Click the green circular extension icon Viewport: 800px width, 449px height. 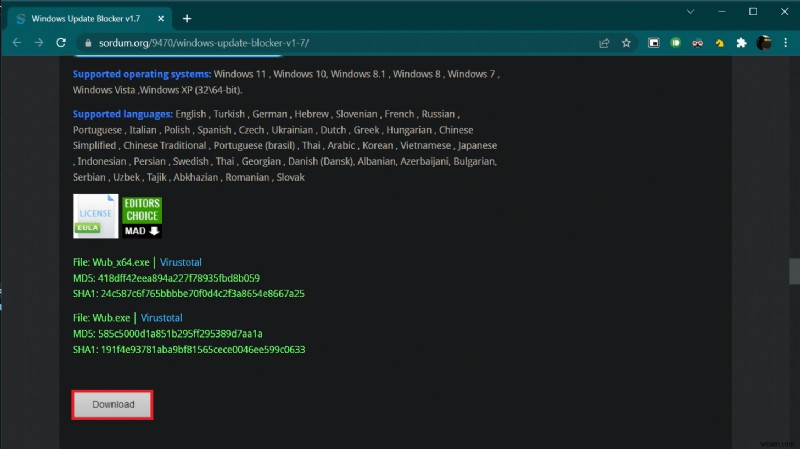point(676,43)
